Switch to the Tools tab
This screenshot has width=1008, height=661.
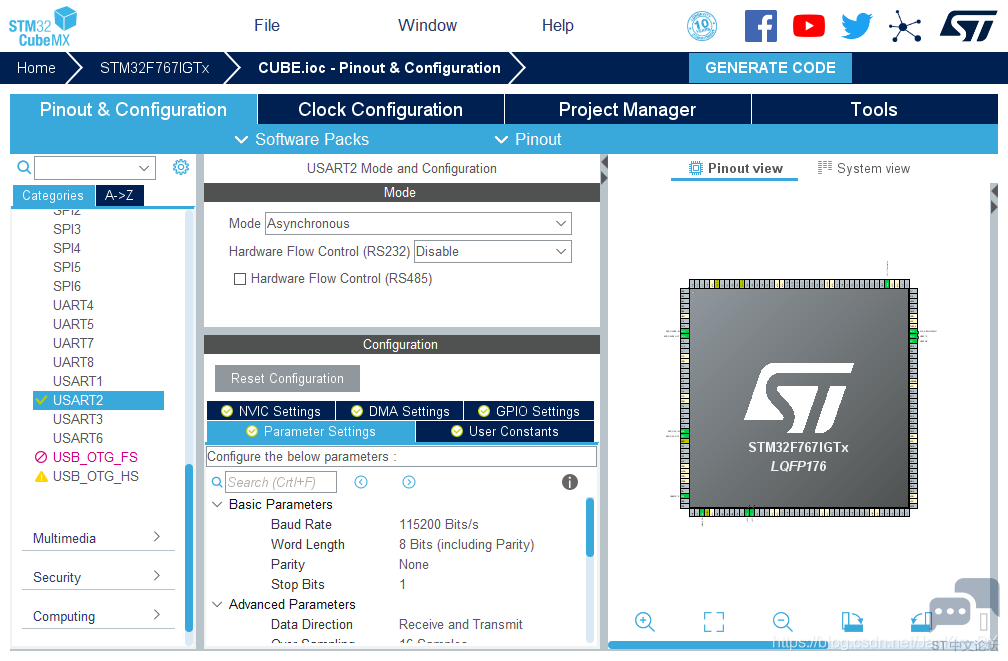click(874, 109)
